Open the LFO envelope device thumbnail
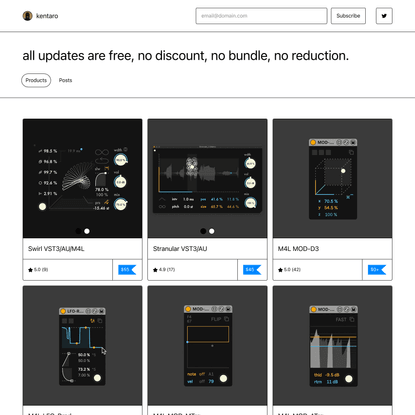 coord(82,345)
